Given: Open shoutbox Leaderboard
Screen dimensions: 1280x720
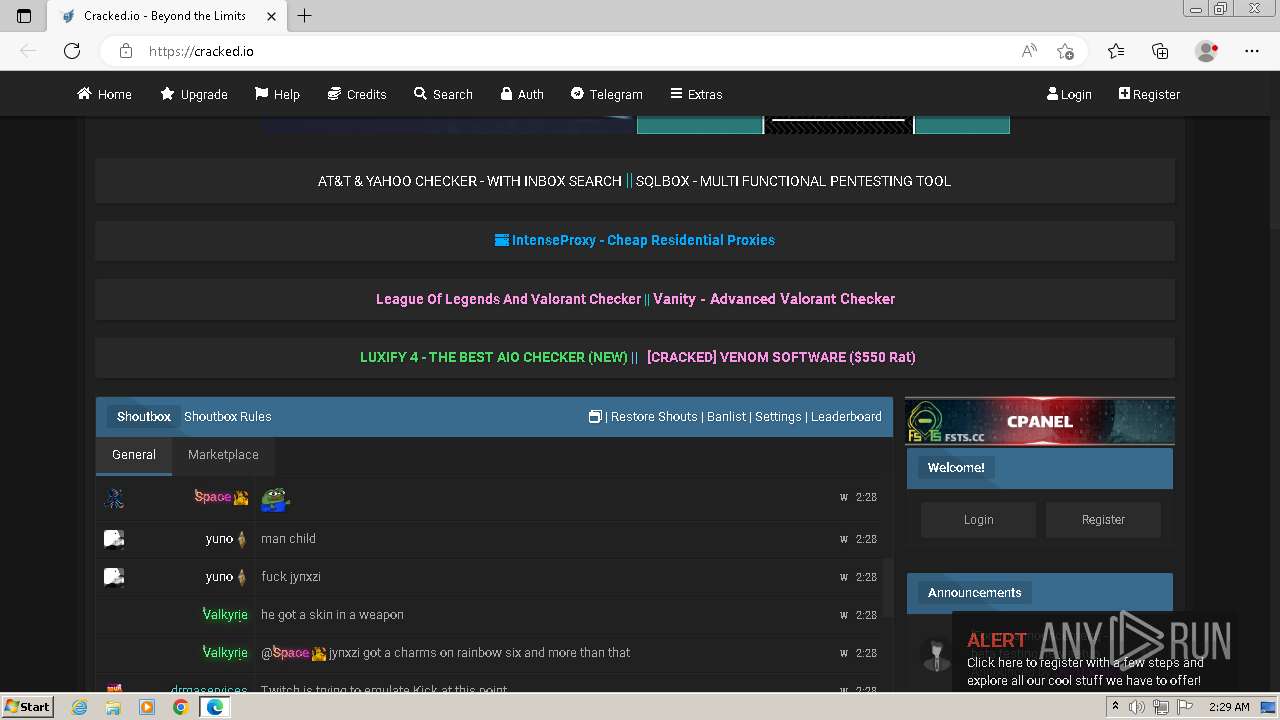Looking at the screenshot, I should tap(846, 416).
